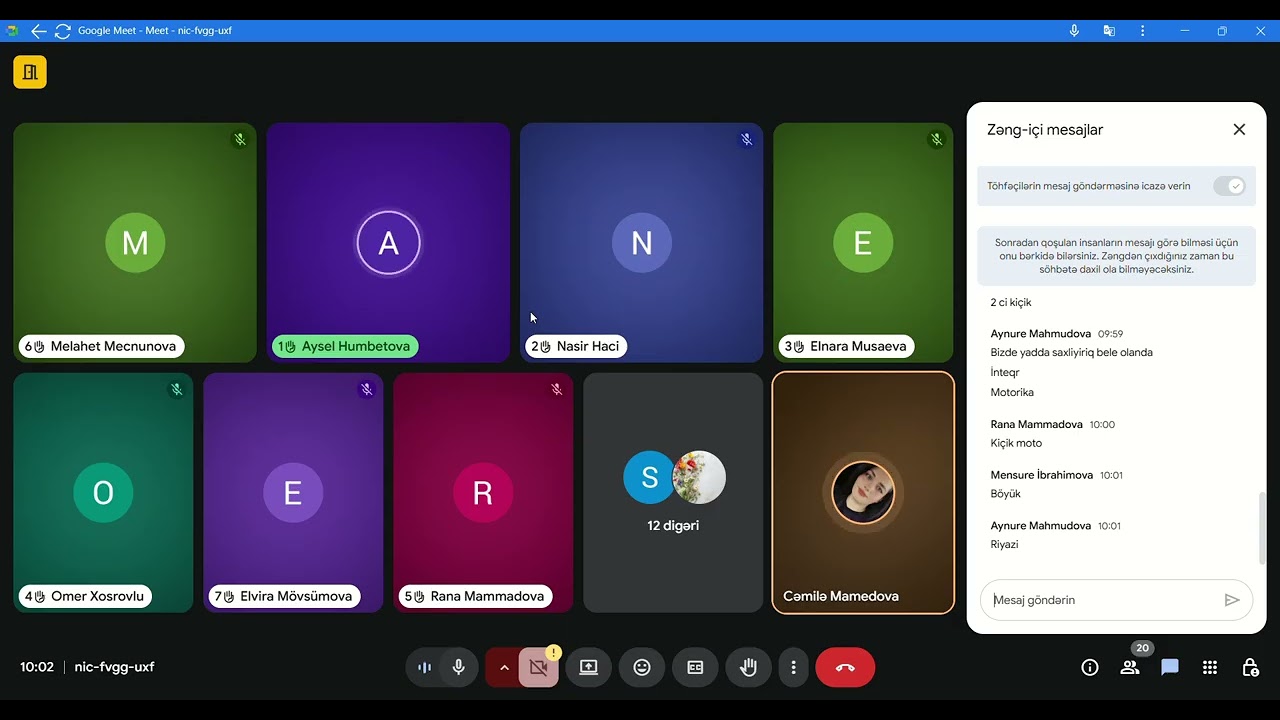1280x720 pixels.
Task: Open the 12 digəri participants tile
Action: tap(673, 493)
